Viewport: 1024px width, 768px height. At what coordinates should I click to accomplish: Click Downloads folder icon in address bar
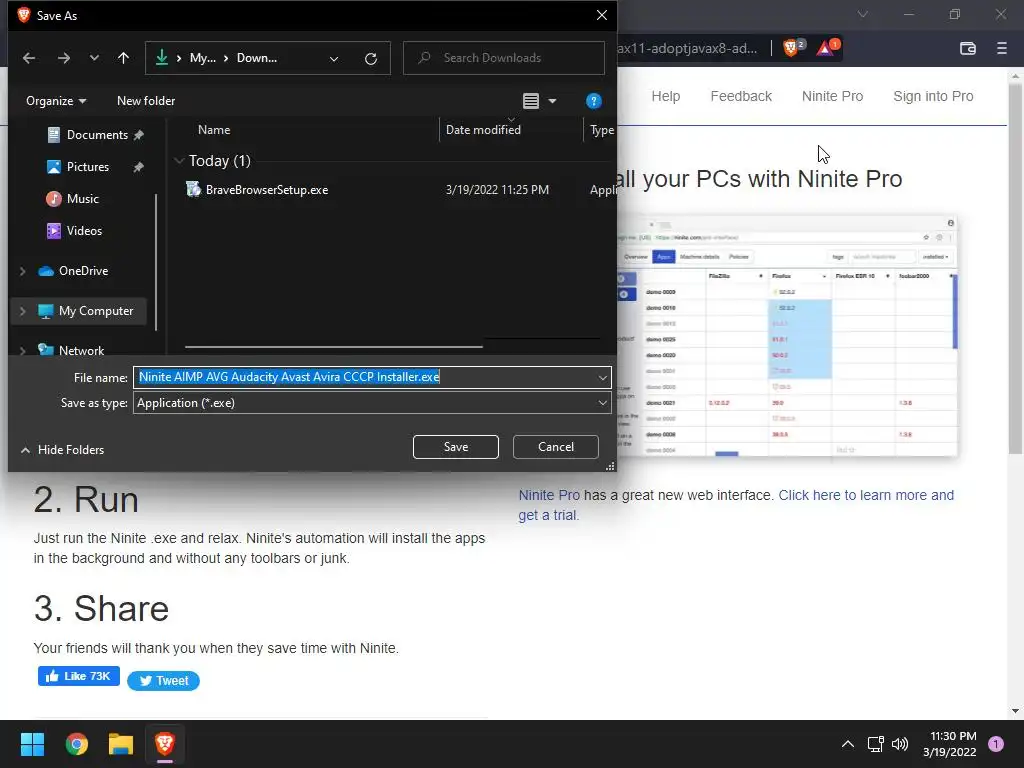tap(161, 58)
